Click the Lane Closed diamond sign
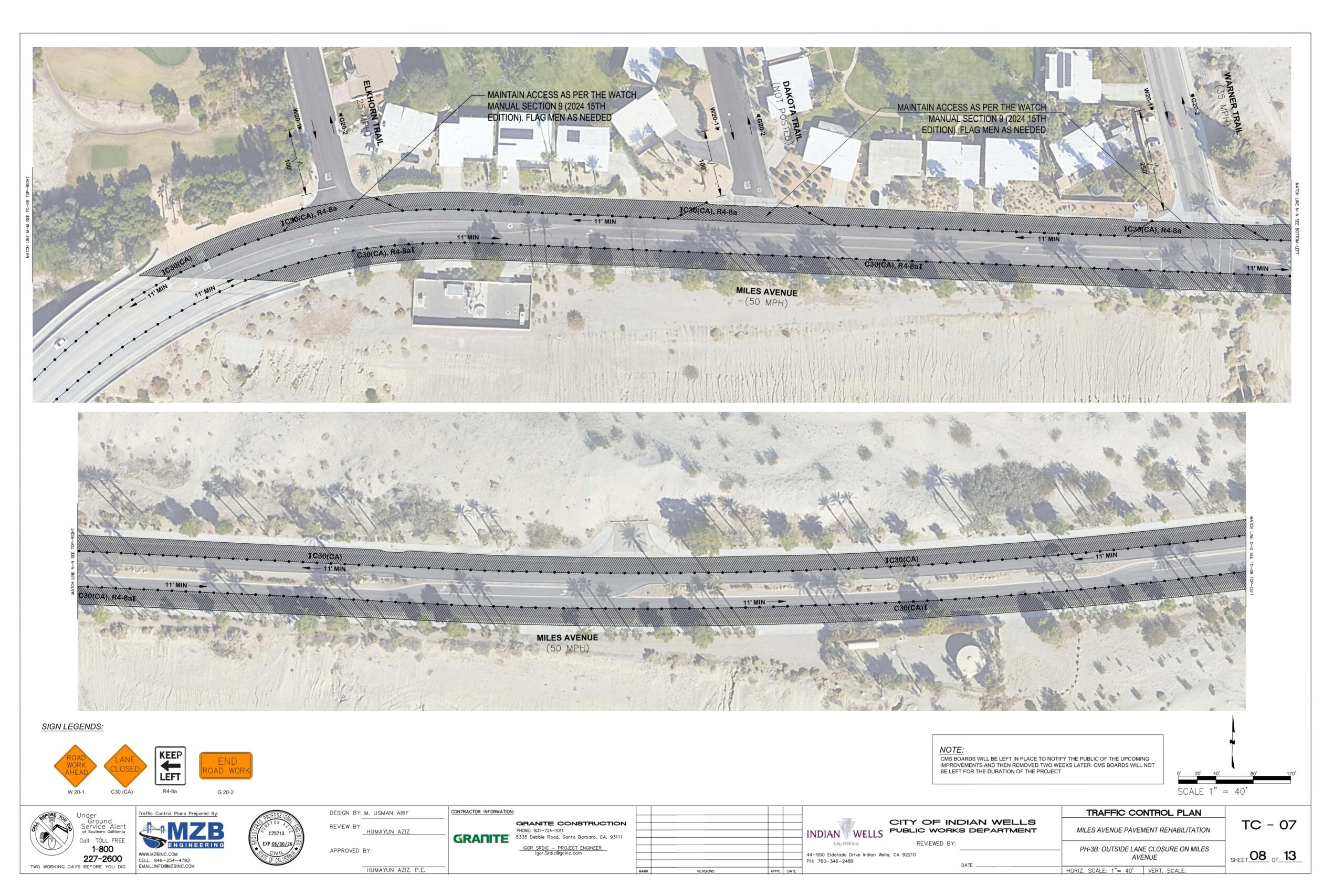 (x=124, y=765)
